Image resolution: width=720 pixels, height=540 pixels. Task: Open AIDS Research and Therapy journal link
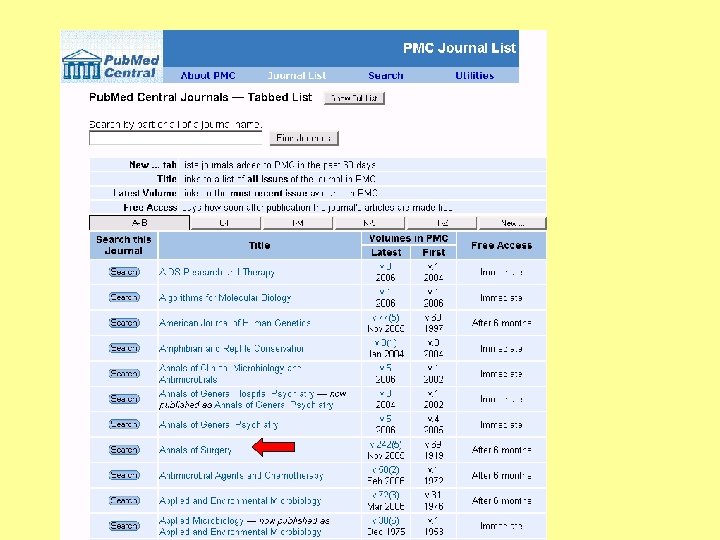tap(217, 272)
